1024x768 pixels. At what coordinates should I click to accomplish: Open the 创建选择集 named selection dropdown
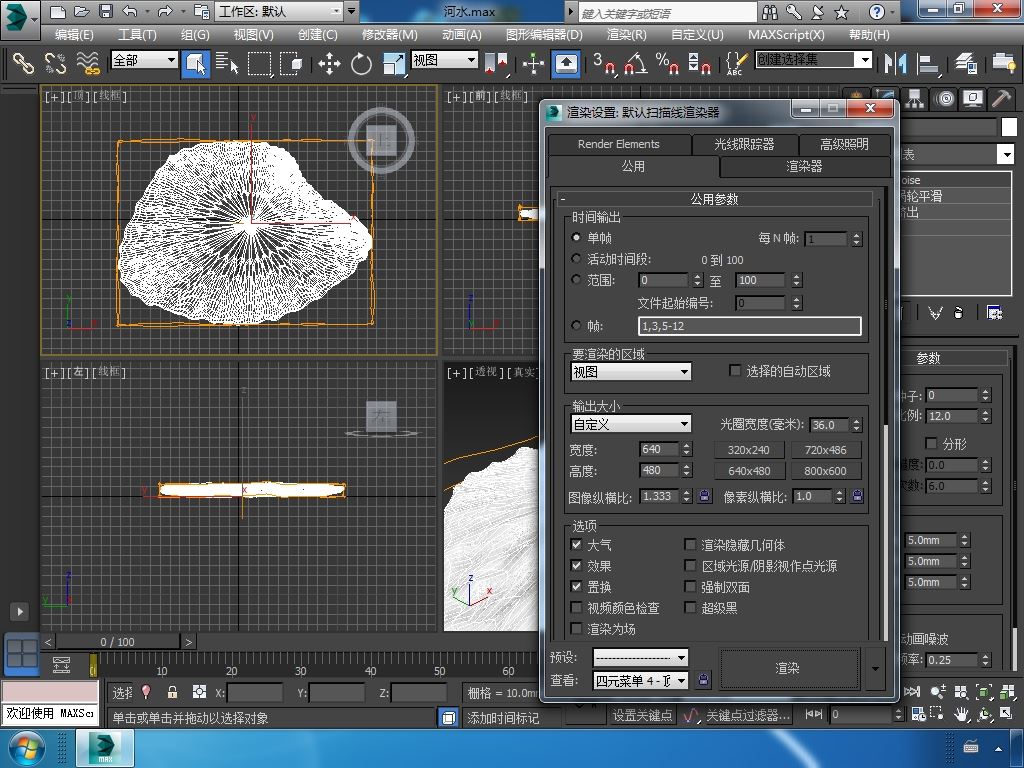click(814, 60)
